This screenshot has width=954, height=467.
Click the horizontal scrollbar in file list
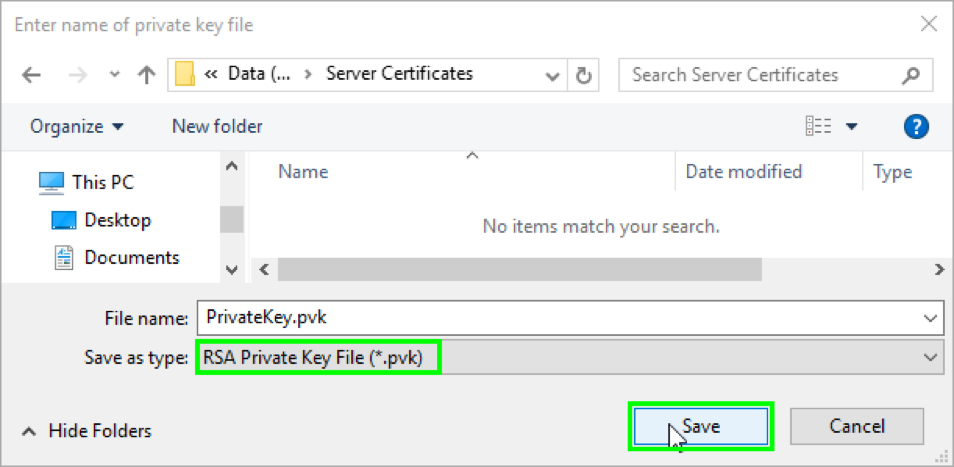point(520,270)
